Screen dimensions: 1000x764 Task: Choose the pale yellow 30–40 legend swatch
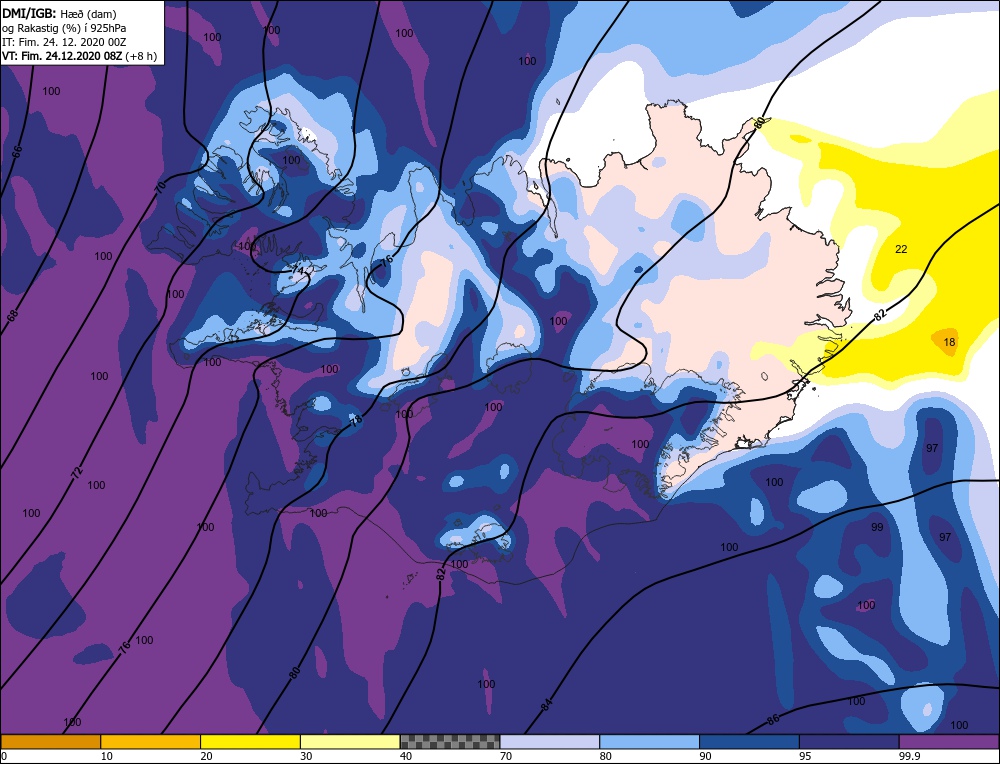[x=350, y=741]
